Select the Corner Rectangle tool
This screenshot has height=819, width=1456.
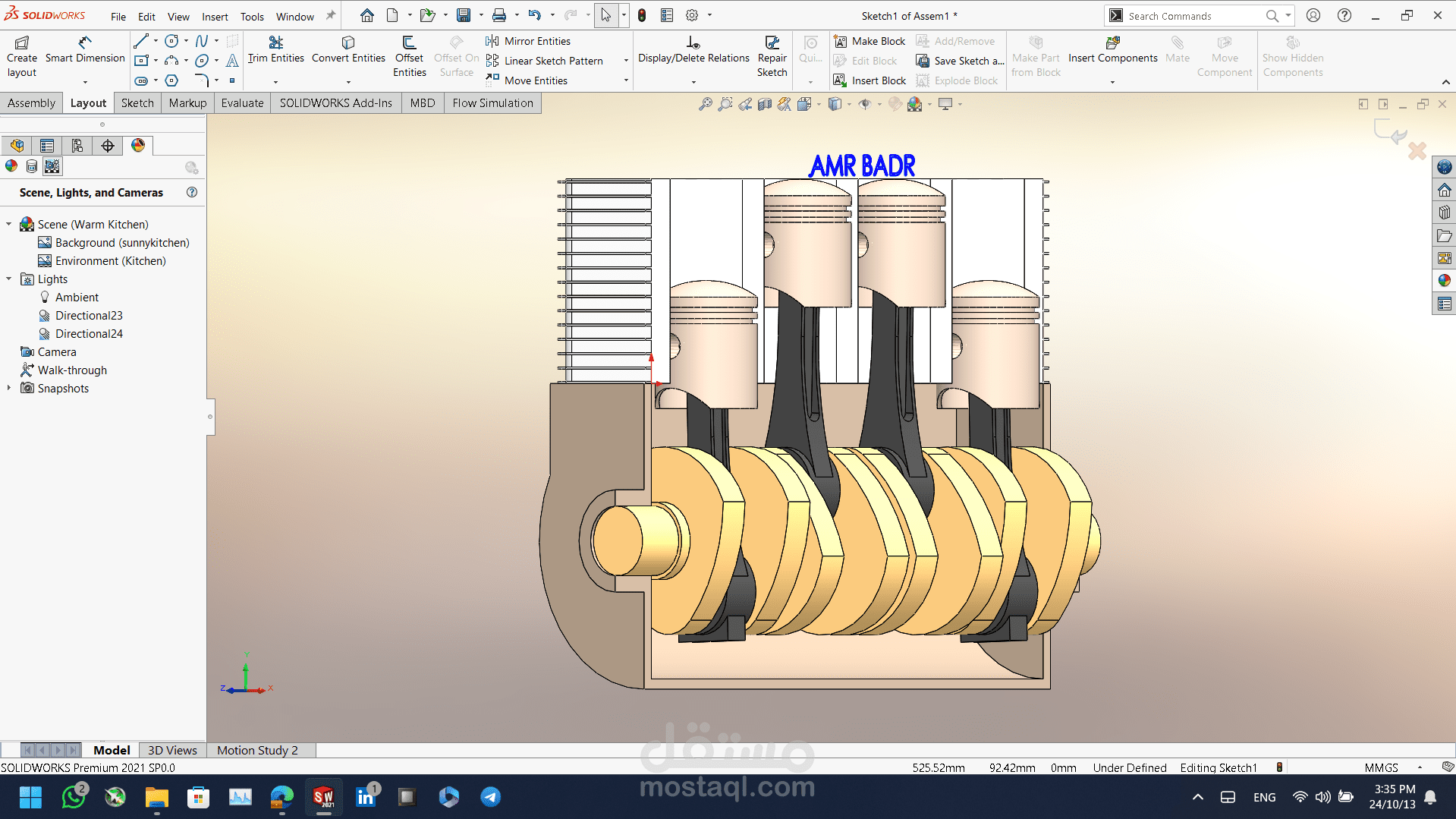[141, 61]
